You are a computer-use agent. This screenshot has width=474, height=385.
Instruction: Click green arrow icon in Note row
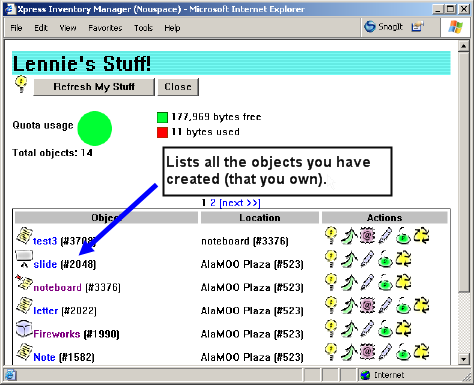349,352
